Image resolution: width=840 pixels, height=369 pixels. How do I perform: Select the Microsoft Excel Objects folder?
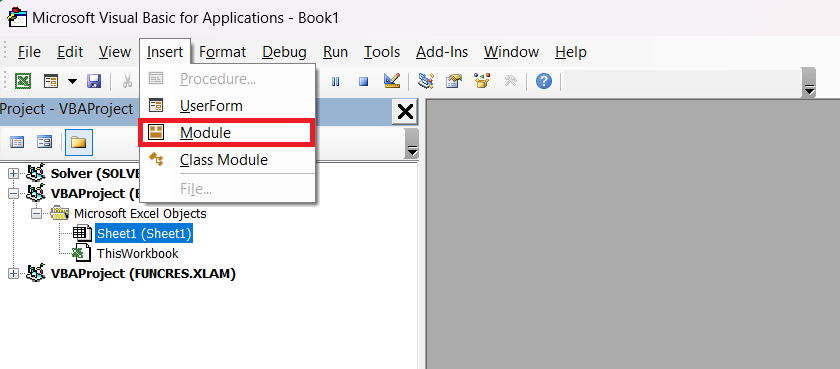140,213
